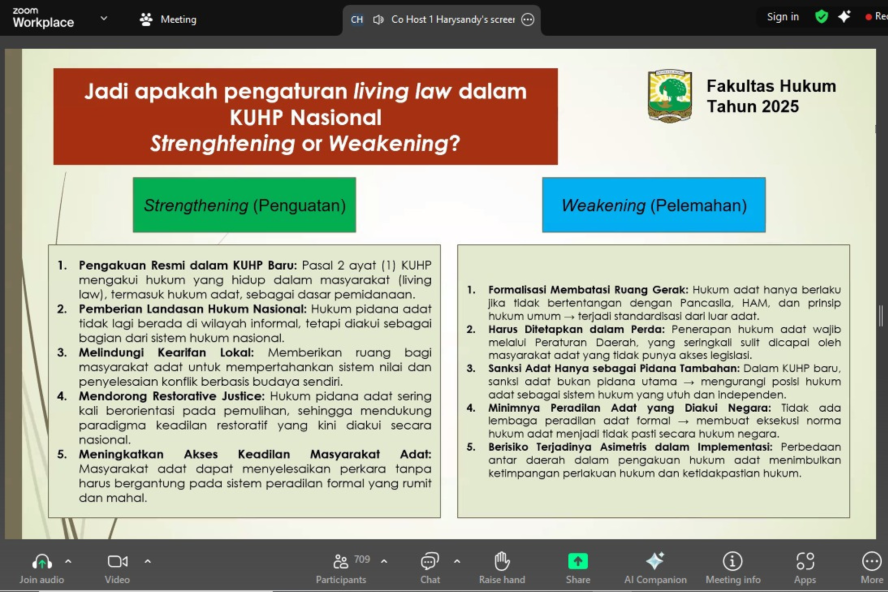Open the Co Host 1 Harysandy's screen tab
Image resolution: width=888 pixels, height=592 pixels.
point(440,19)
